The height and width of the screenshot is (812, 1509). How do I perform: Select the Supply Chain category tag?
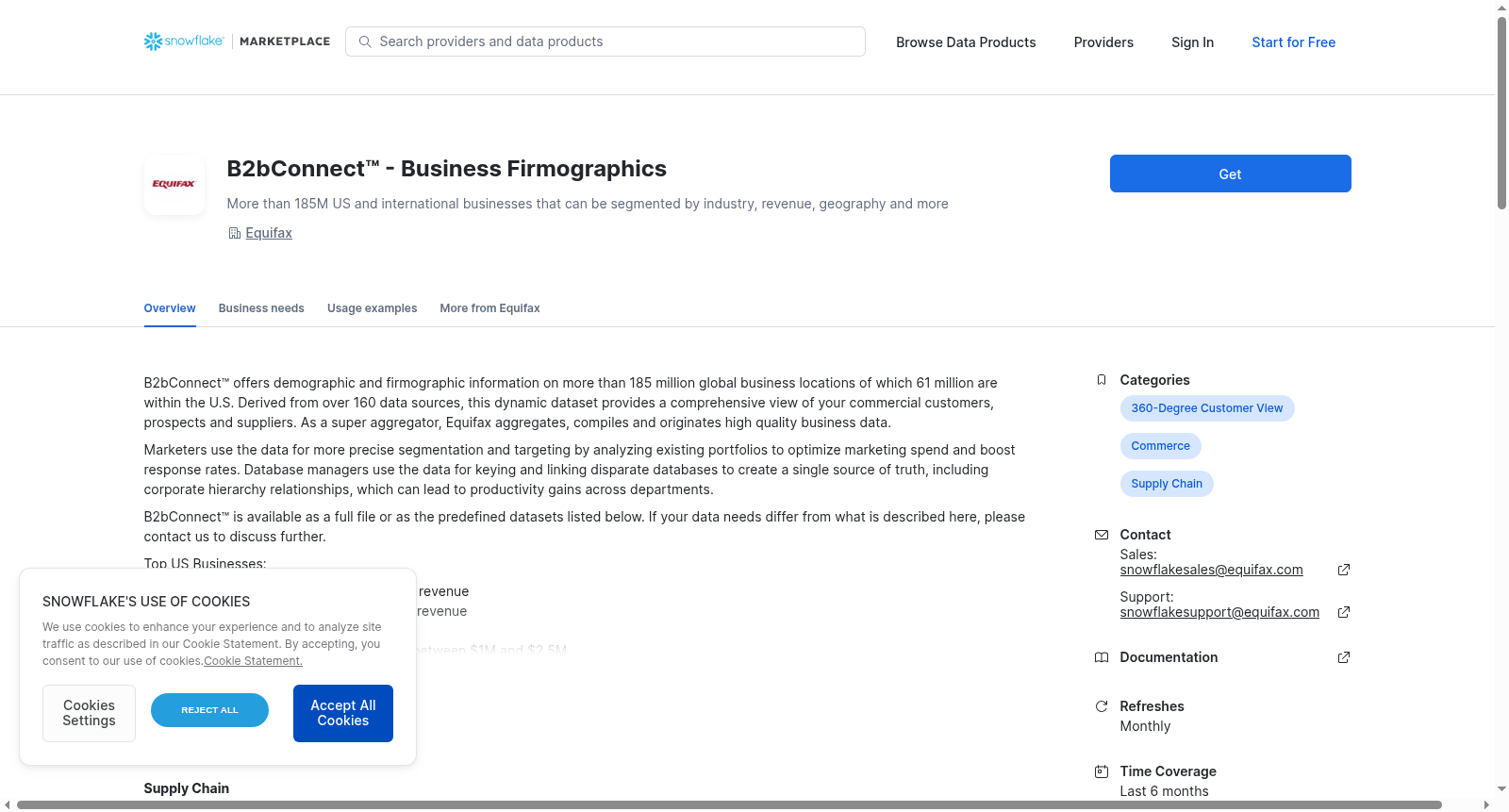1167,484
